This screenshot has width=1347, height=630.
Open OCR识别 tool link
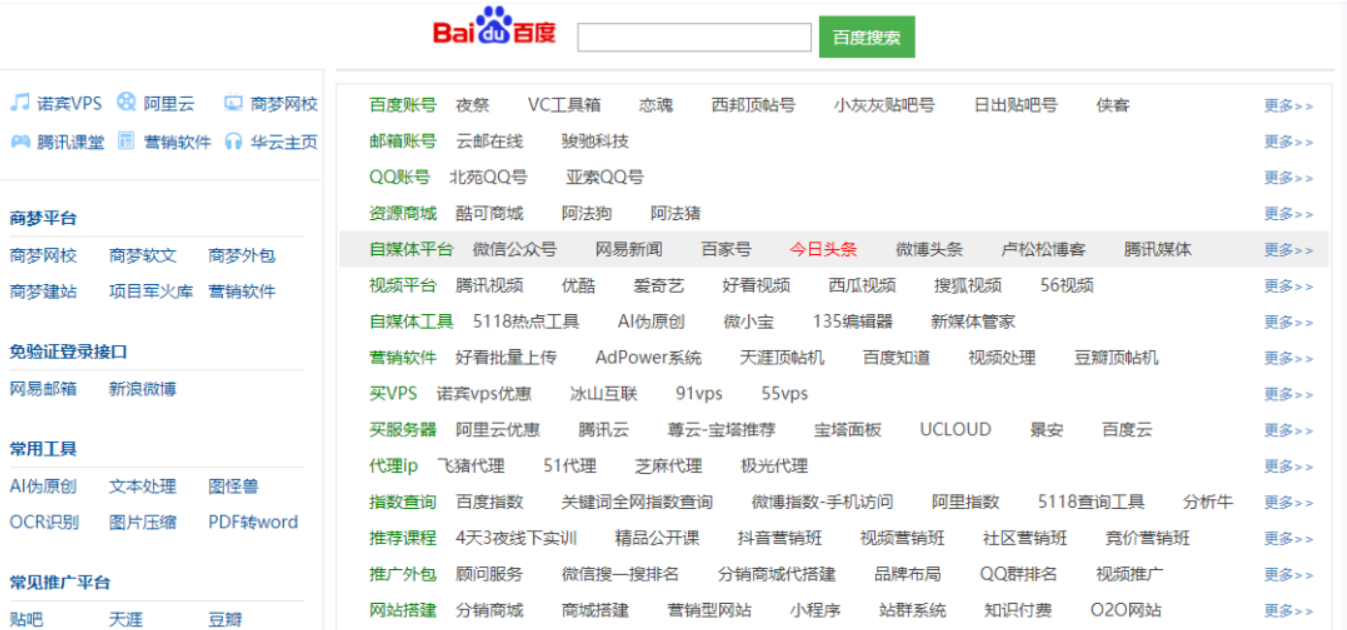click(44, 522)
